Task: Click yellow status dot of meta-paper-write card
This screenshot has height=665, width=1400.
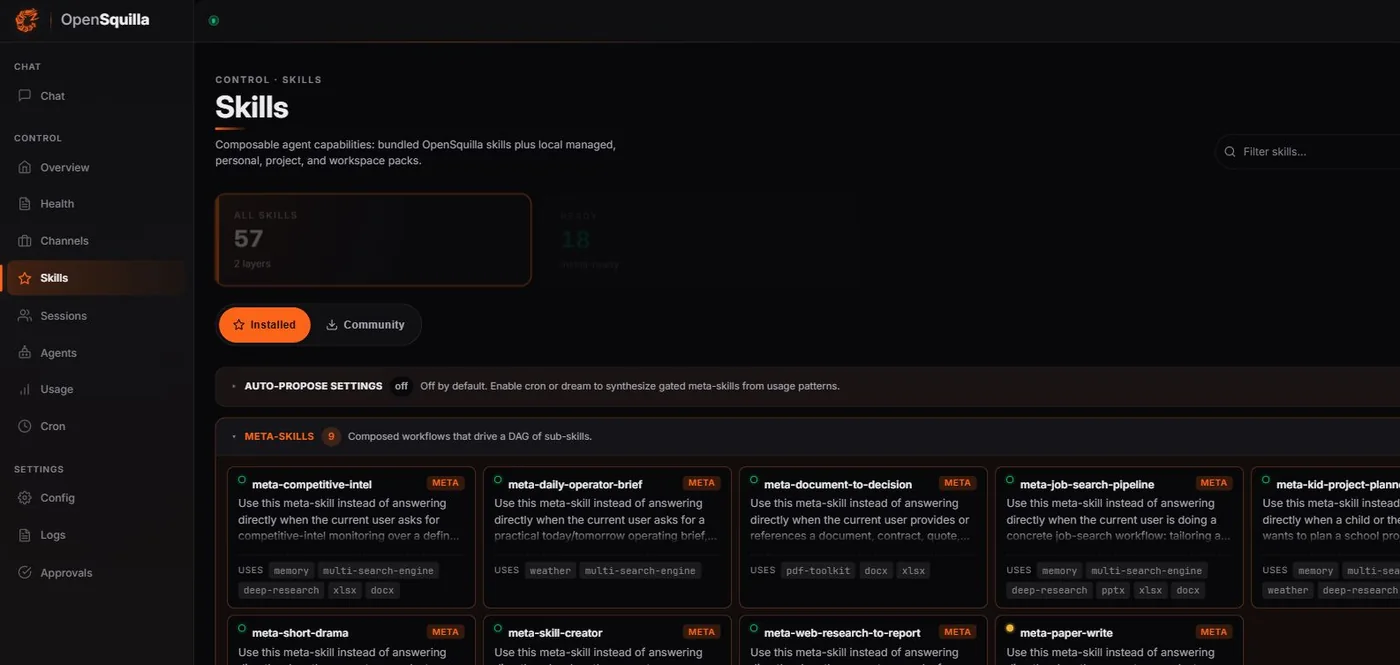Action: point(1010,629)
